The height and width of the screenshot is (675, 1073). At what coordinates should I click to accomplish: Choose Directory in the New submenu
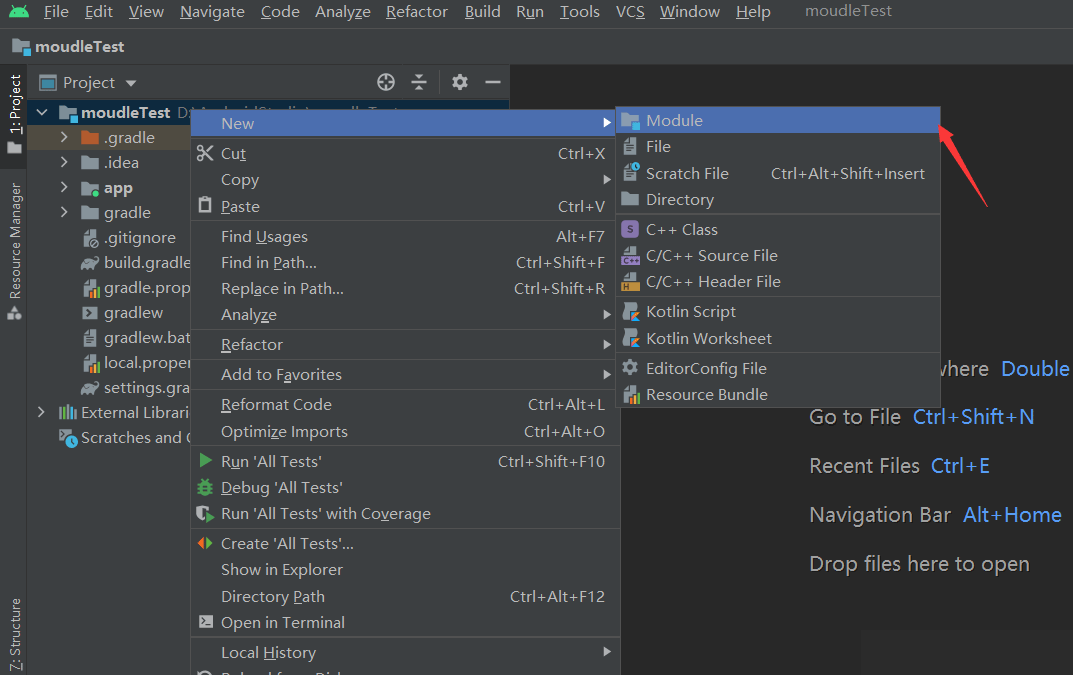(778, 199)
